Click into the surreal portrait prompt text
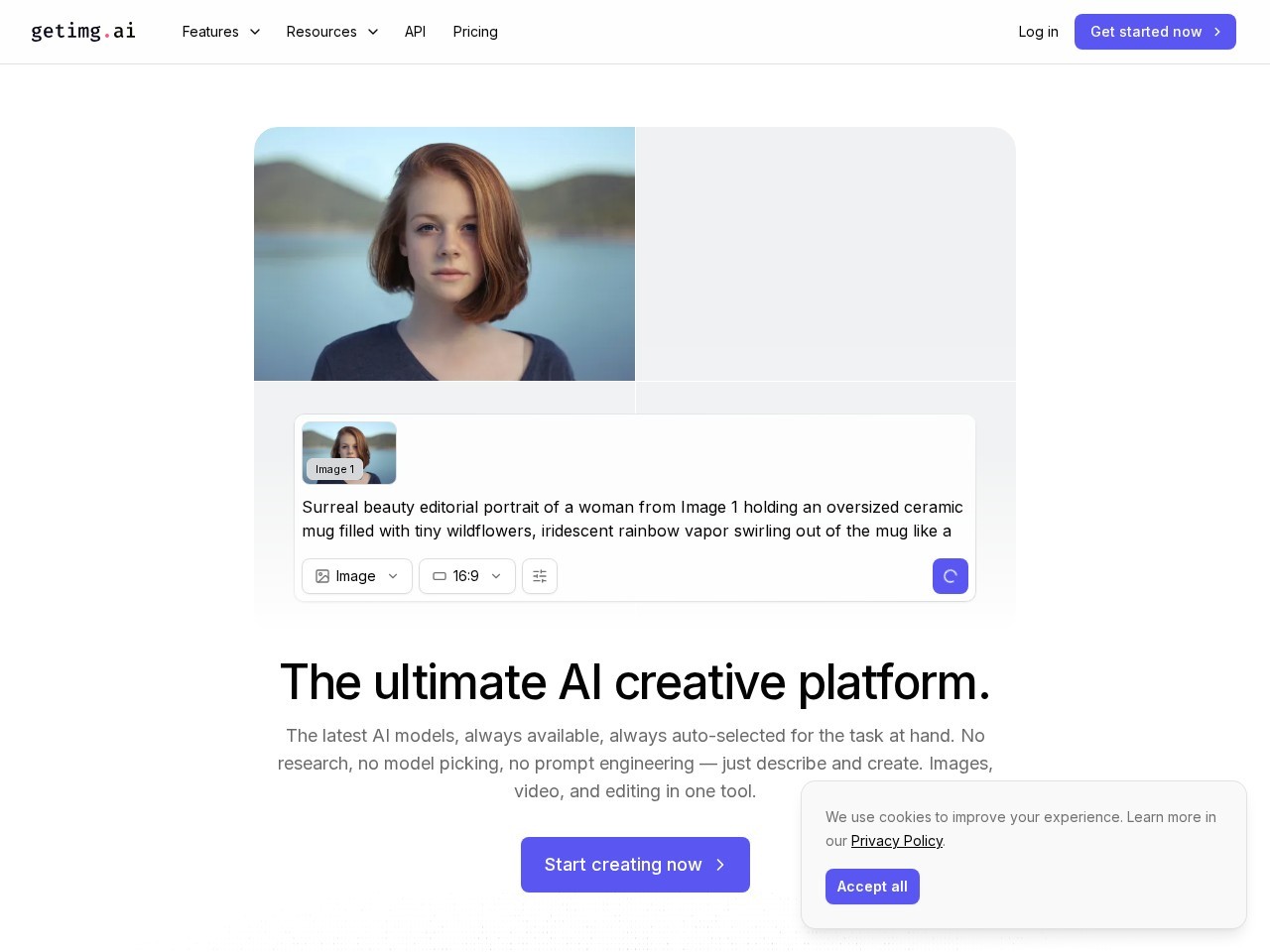Screen dimensions: 1270x952 [632, 519]
